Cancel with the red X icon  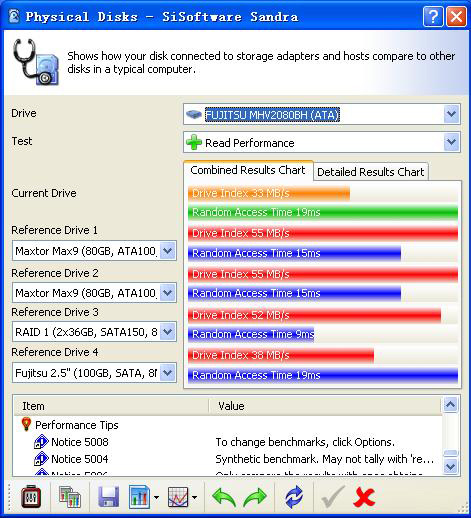[x=364, y=498]
